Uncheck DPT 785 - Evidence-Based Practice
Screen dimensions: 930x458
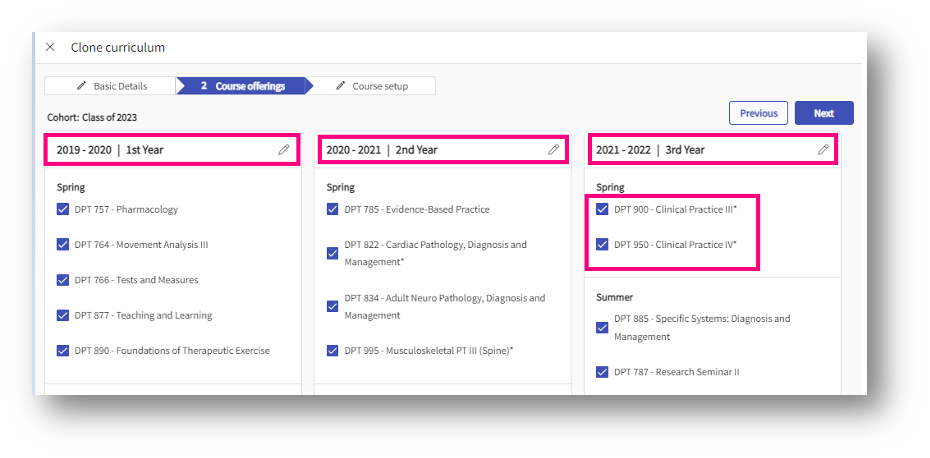click(333, 210)
